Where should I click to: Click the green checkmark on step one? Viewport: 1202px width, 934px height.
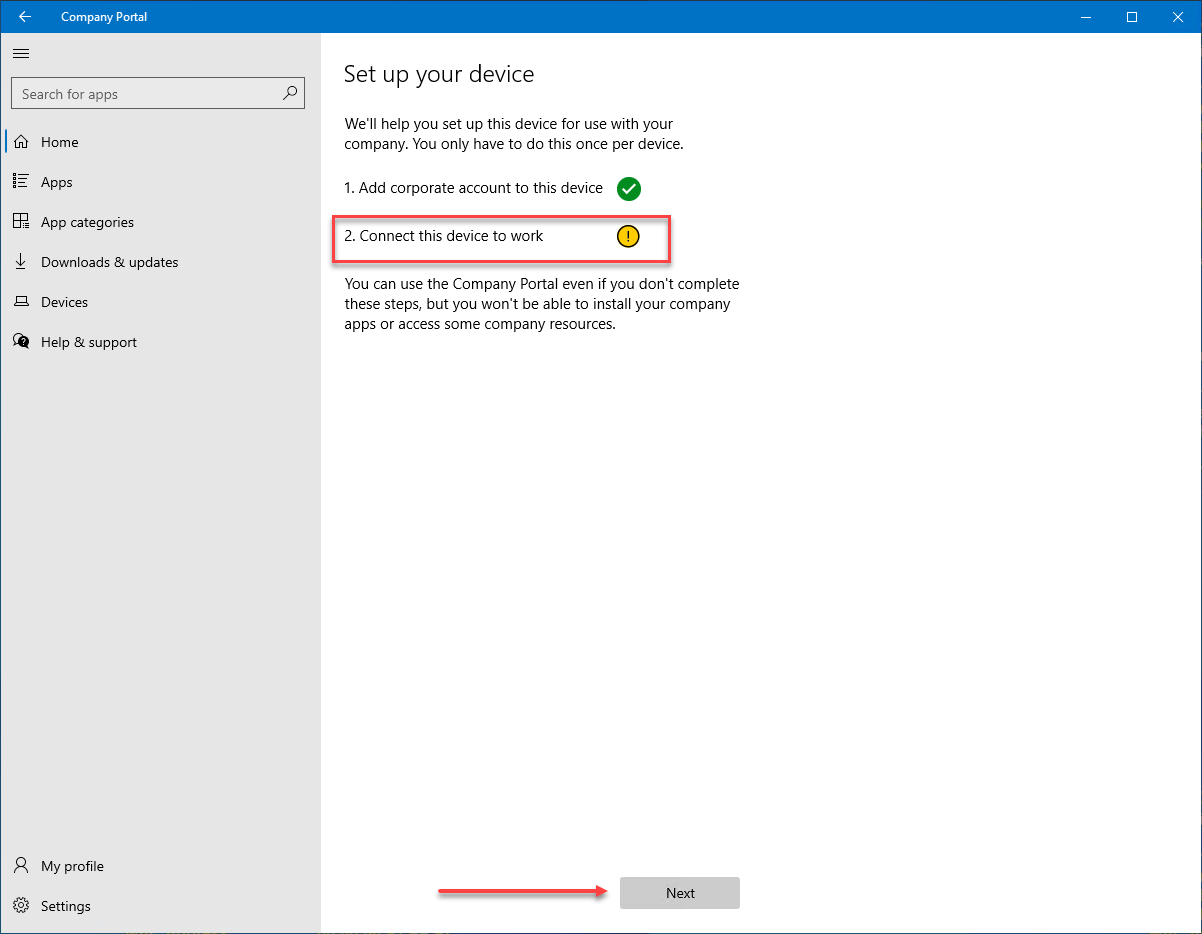click(x=629, y=188)
